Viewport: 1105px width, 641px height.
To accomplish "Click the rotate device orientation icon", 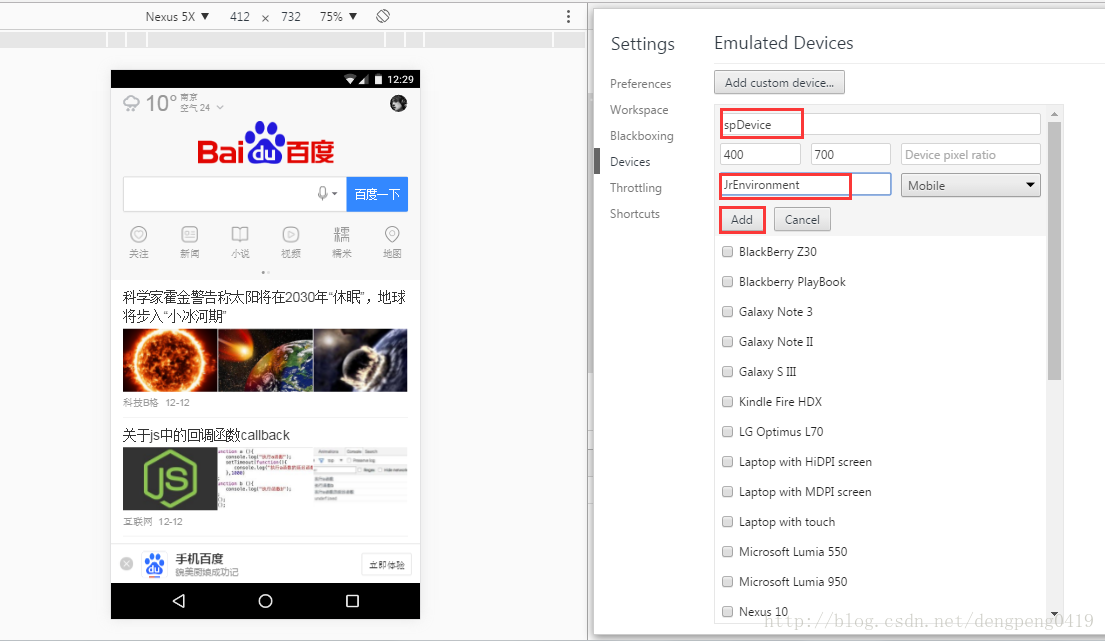I will tap(383, 16).
